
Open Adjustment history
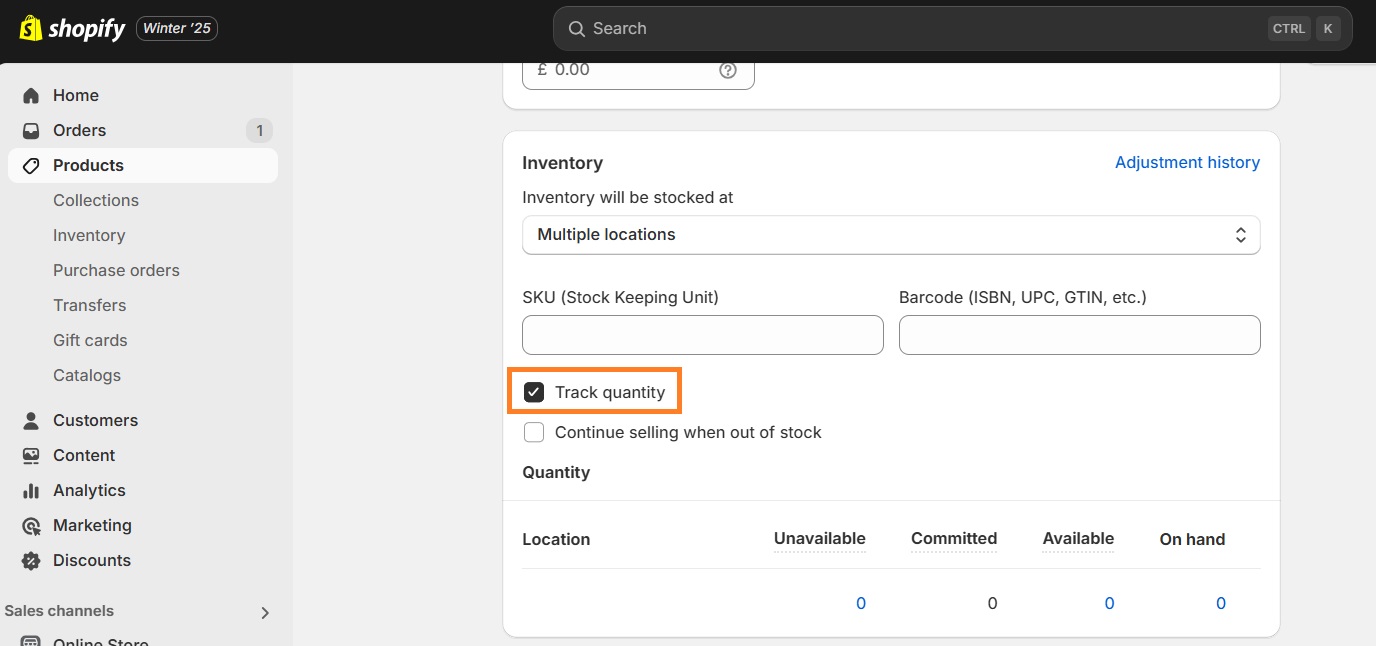point(1187,162)
